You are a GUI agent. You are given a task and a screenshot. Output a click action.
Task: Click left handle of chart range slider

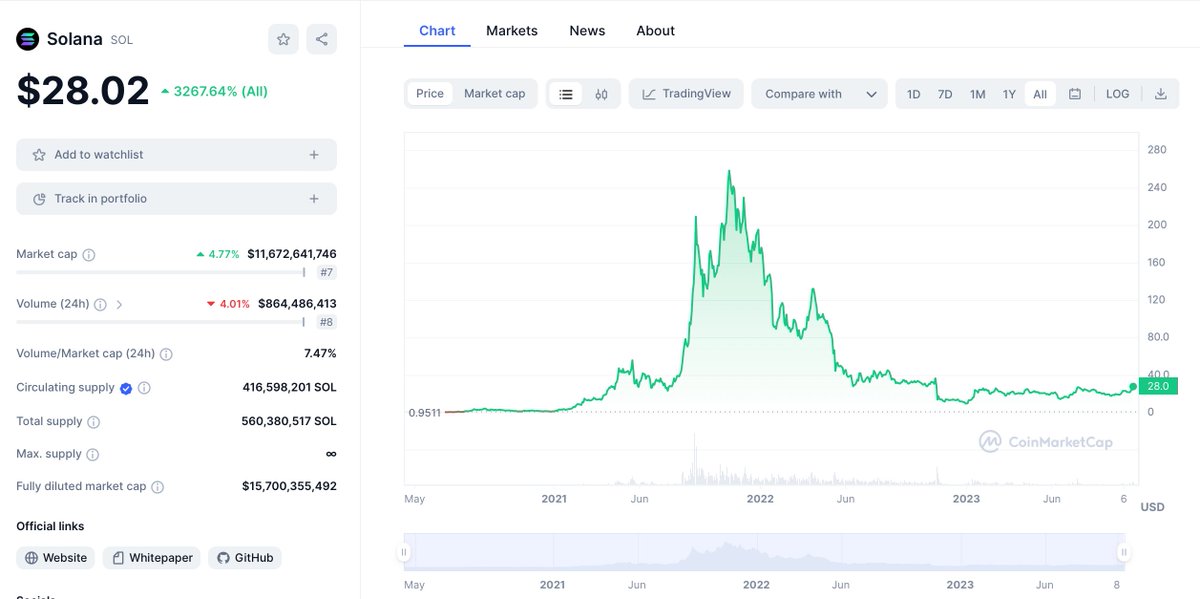(405, 552)
